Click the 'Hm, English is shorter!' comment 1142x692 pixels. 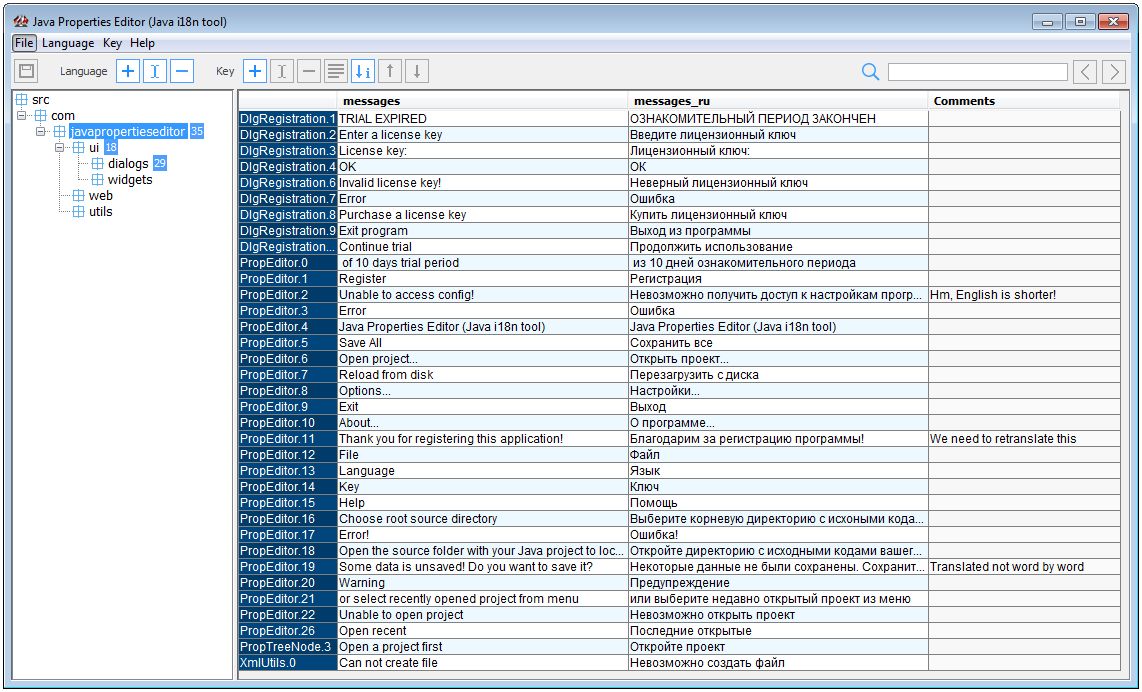[1024, 295]
